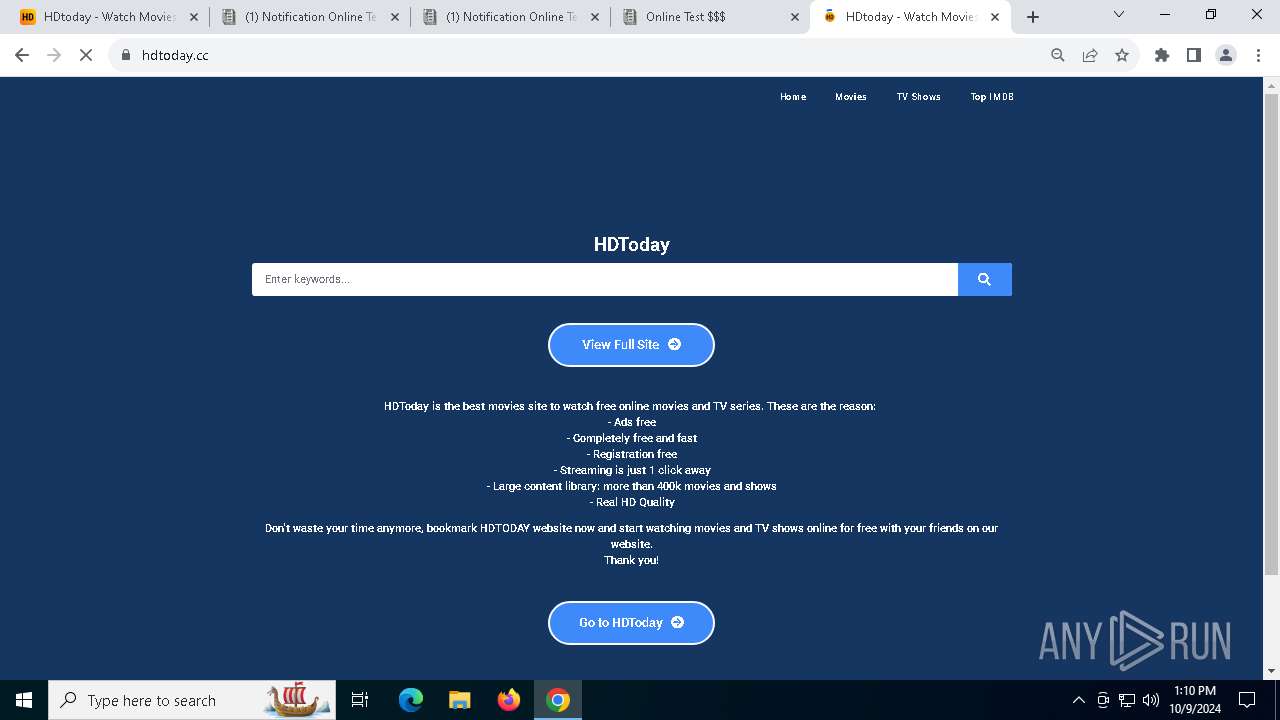Open the Chrome three-dot menu

1257,55
